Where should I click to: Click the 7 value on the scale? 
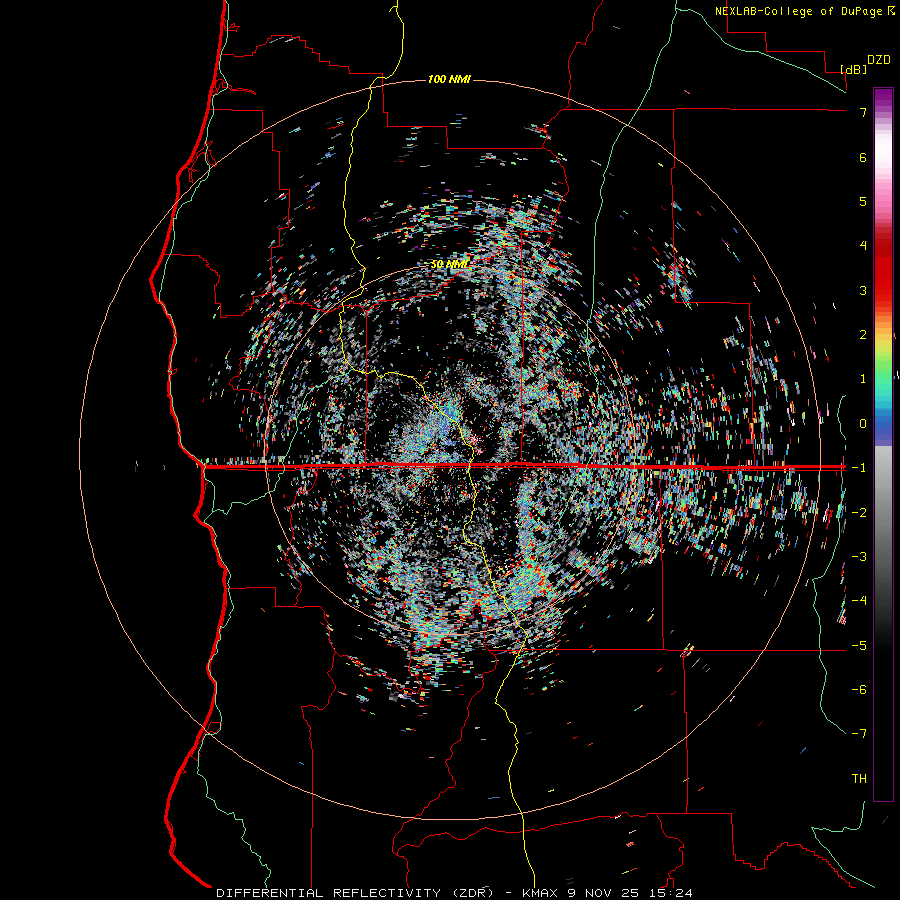pyautogui.click(x=863, y=112)
